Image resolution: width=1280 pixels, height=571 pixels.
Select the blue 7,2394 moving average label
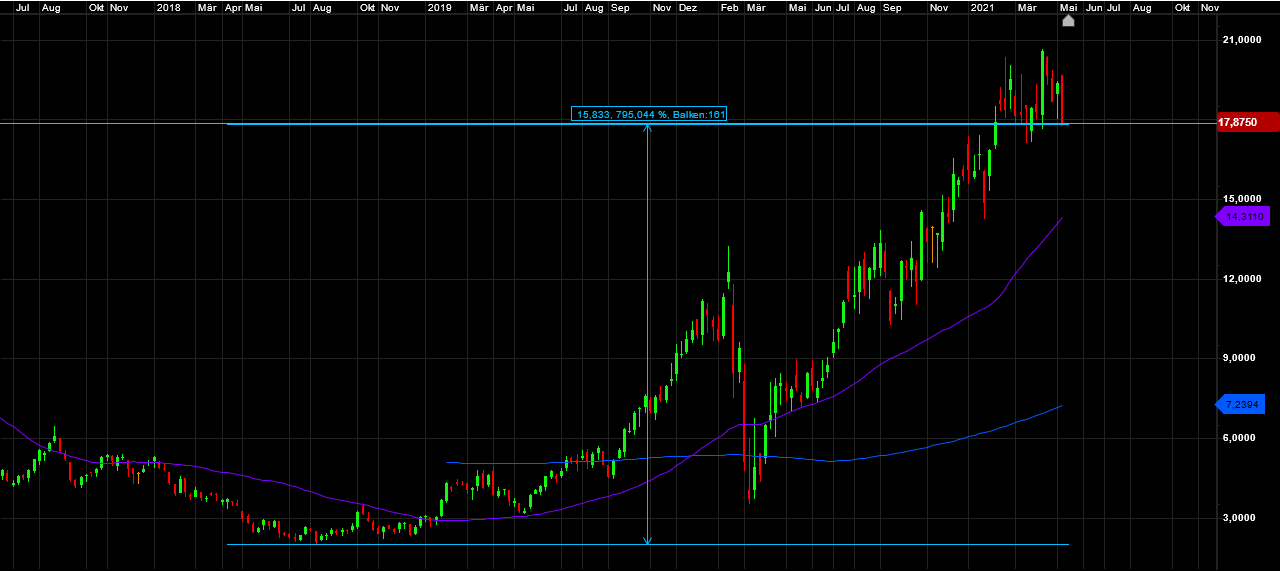[1239, 404]
